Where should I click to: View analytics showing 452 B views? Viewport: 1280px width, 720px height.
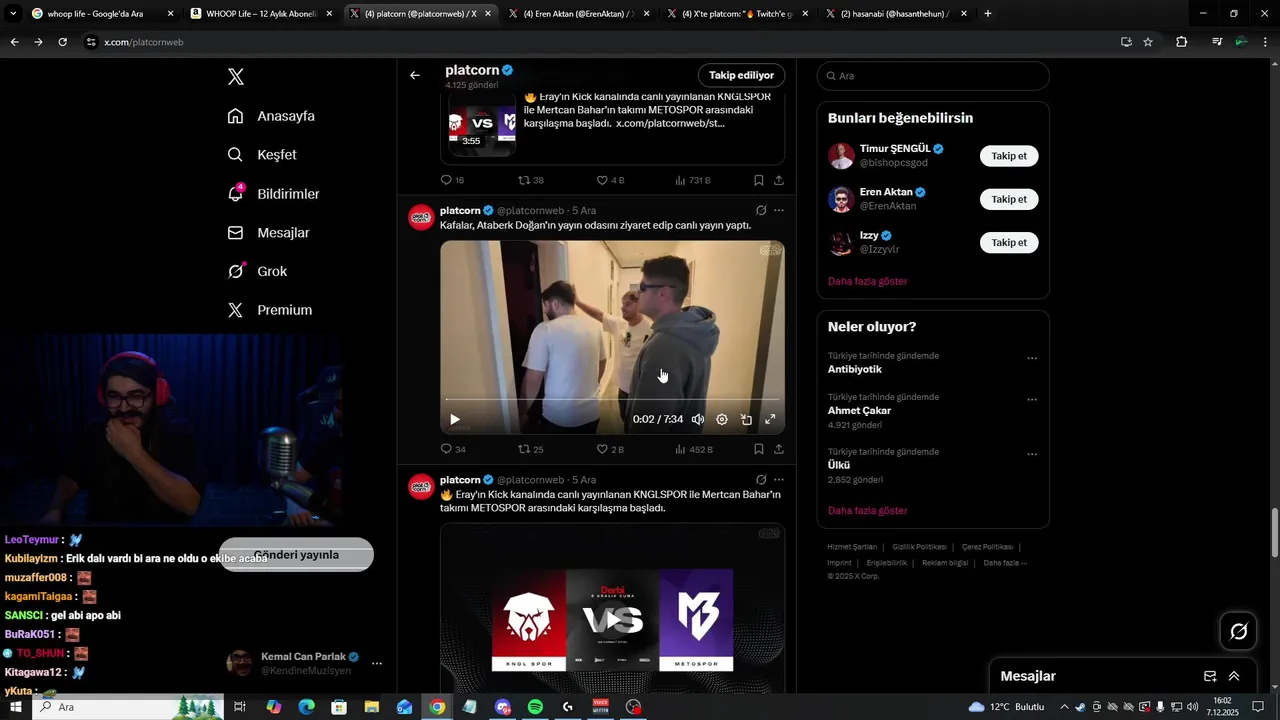694,449
